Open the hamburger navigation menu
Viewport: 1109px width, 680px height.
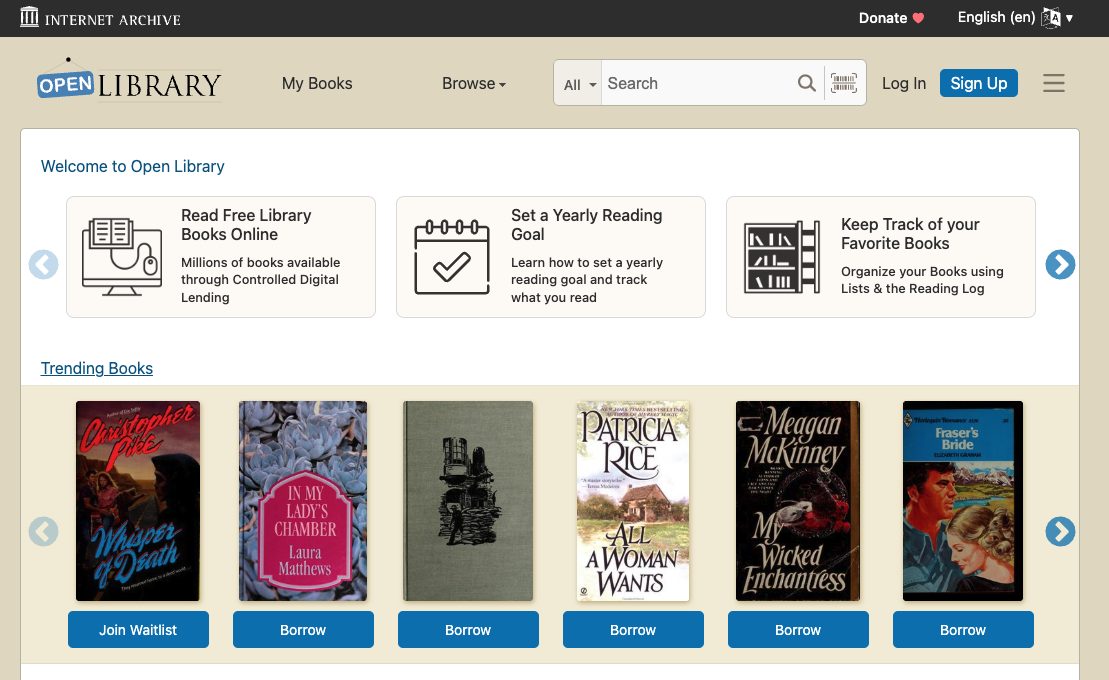pyautogui.click(x=1053, y=83)
